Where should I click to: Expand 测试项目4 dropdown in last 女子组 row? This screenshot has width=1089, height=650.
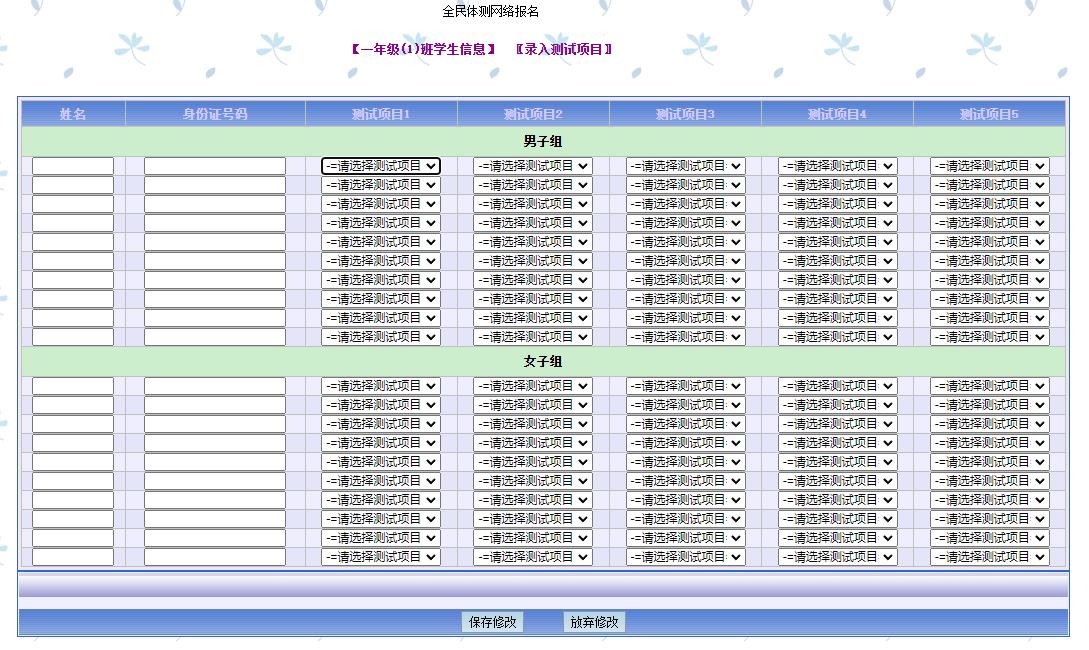pos(837,557)
